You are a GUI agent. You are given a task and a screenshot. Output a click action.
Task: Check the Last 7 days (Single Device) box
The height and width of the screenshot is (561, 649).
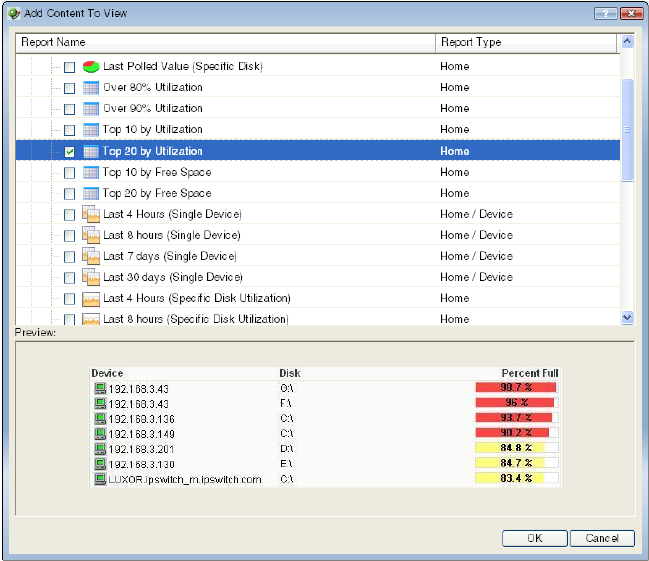point(69,257)
